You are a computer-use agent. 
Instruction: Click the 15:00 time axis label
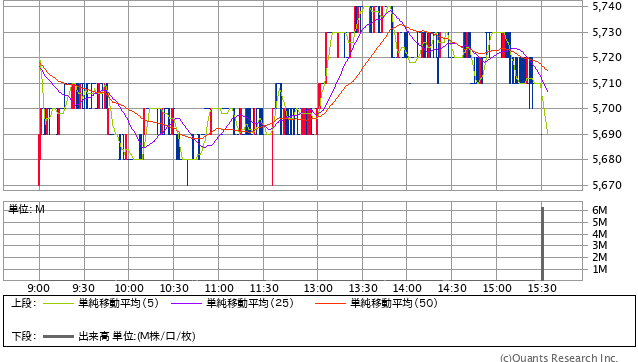click(x=497, y=288)
